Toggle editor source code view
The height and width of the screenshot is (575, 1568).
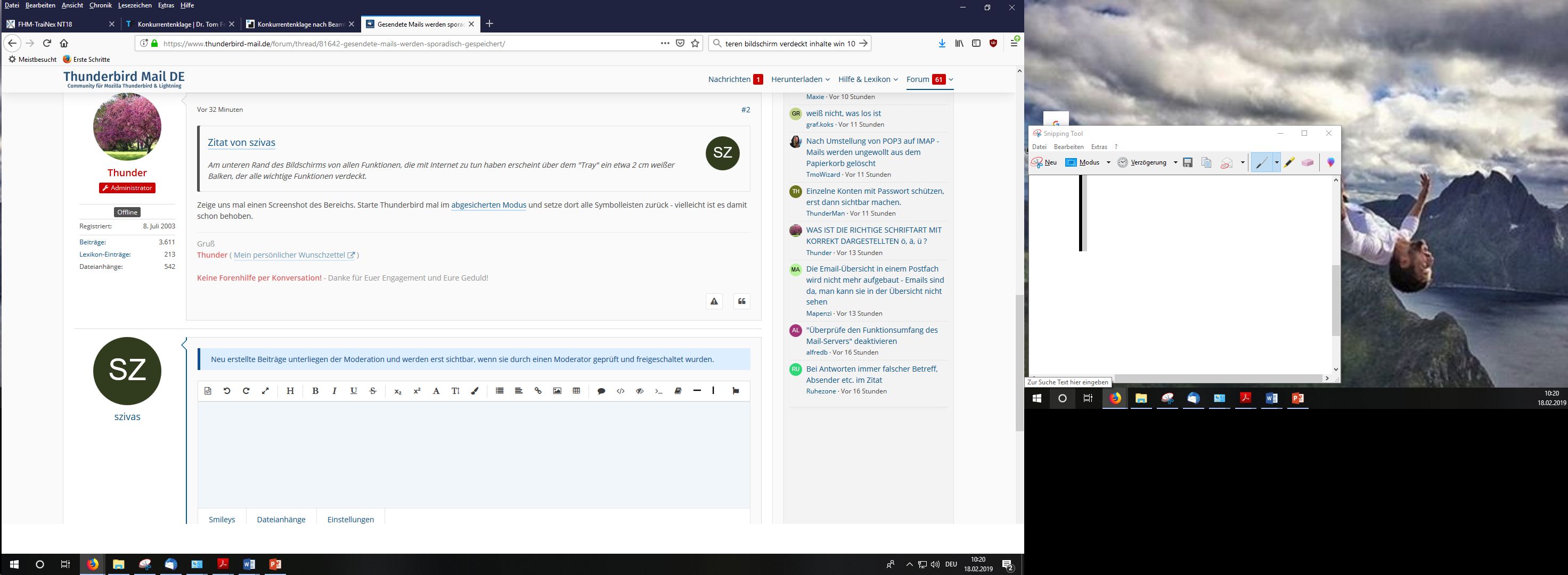(208, 391)
